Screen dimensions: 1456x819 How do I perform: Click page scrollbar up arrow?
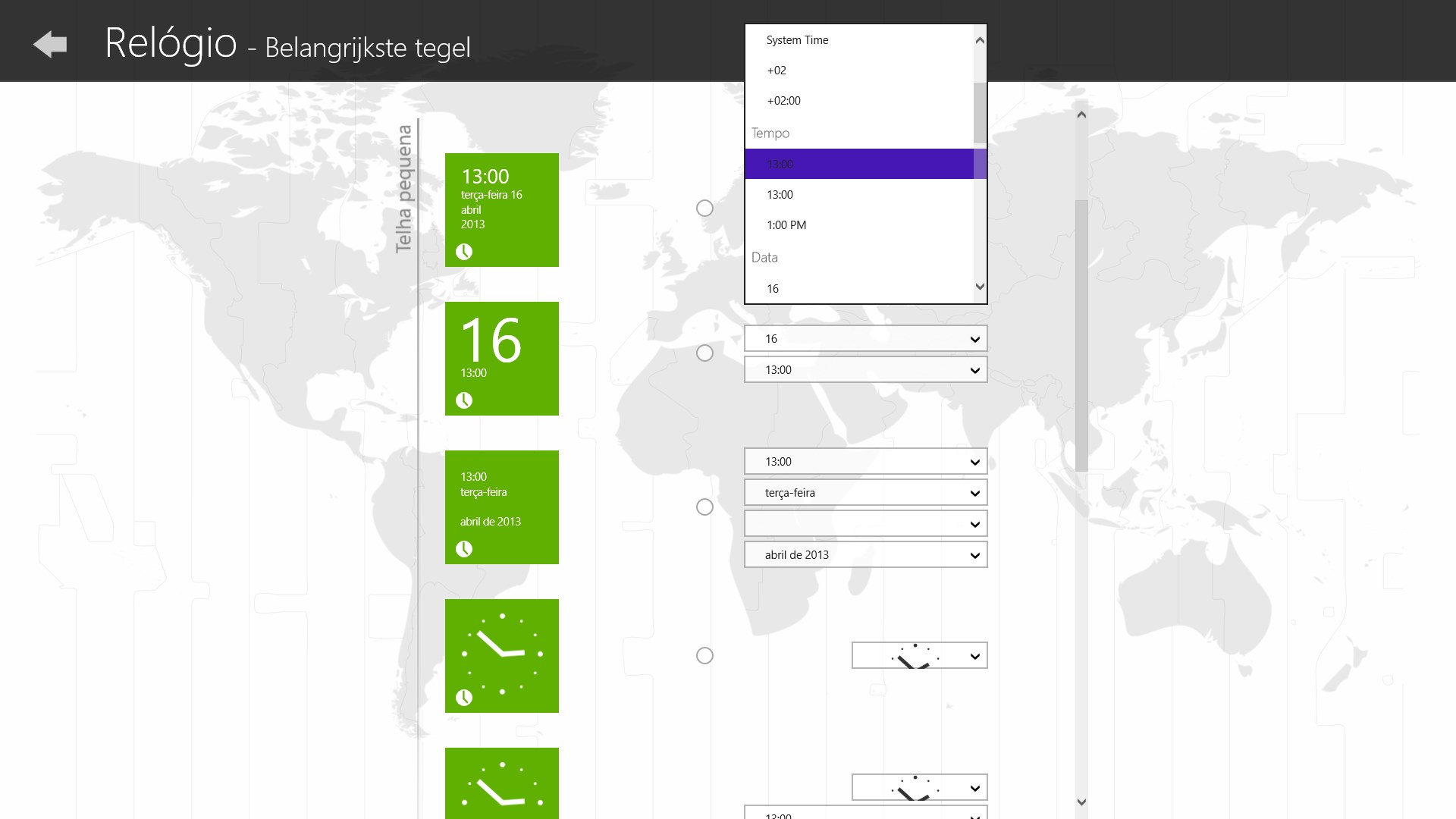[1081, 115]
